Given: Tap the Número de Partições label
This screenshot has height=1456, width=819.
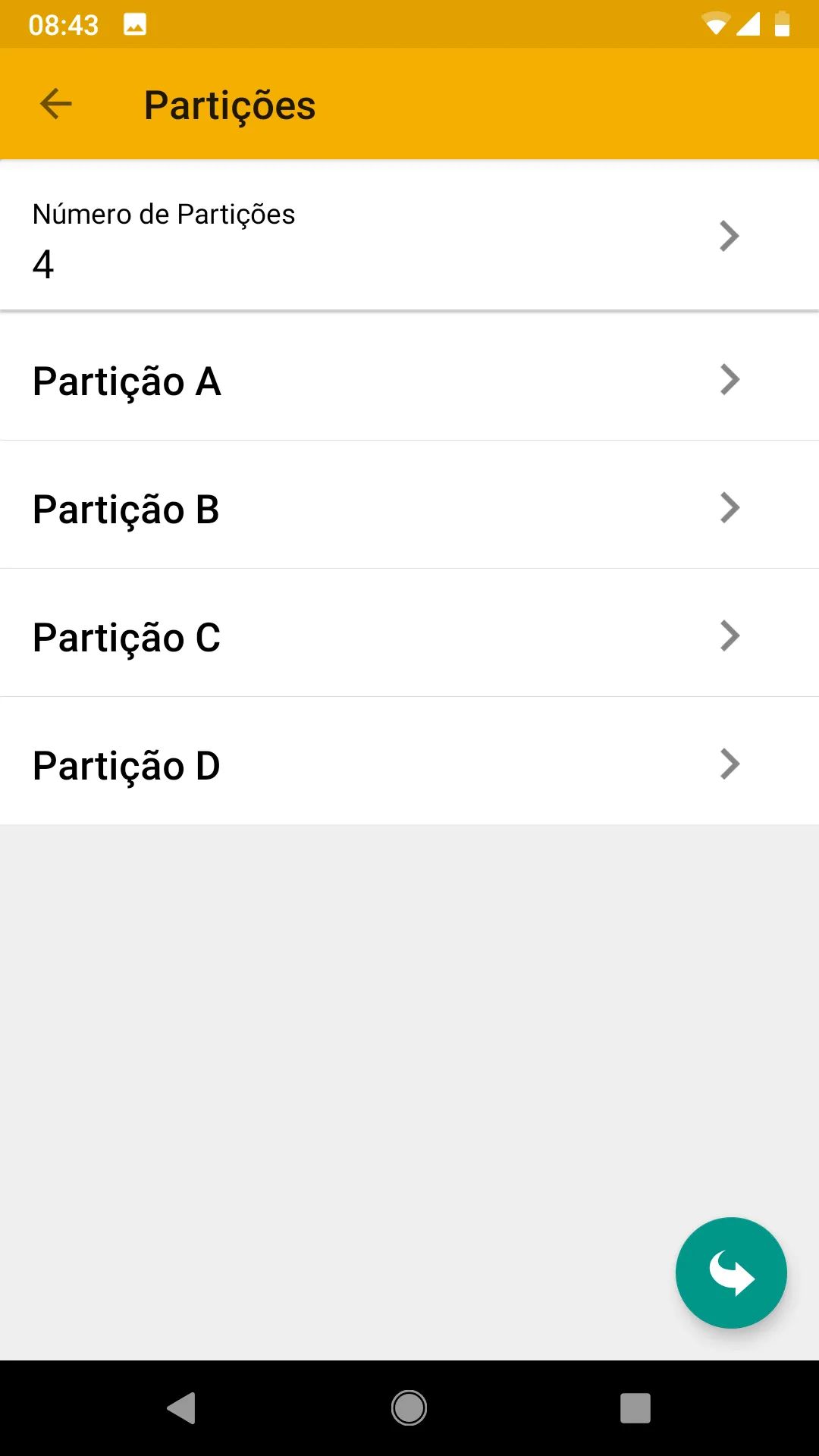Looking at the screenshot, I should tap(164, 215).
